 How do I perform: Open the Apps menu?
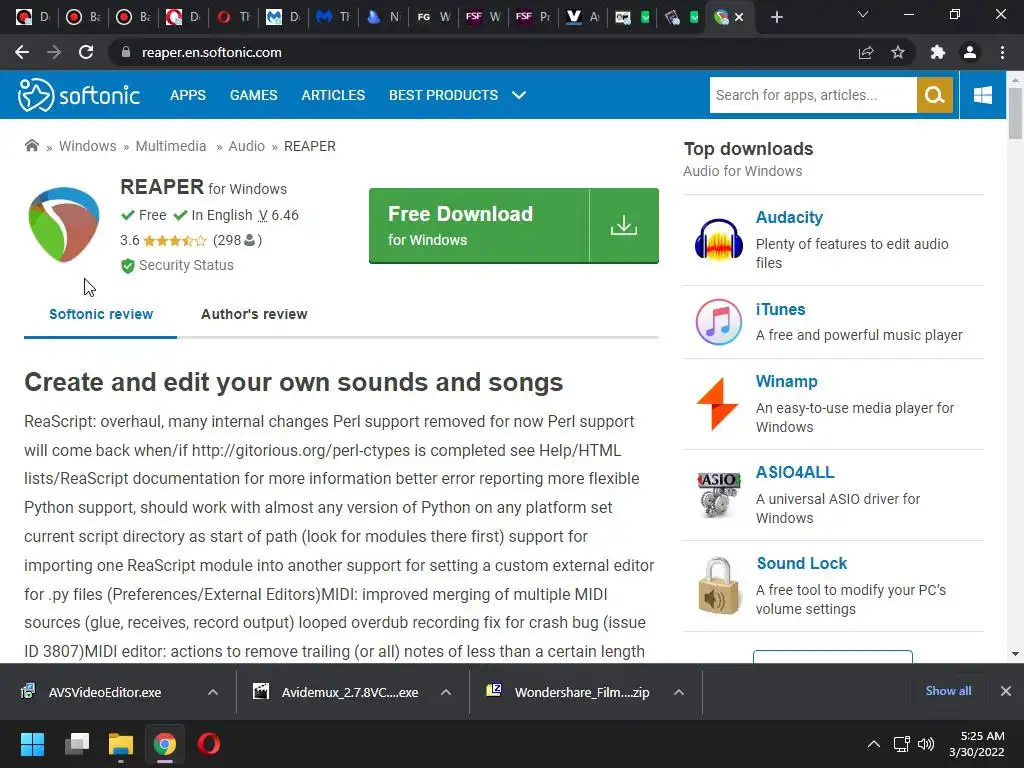click(x=188, y=95)
